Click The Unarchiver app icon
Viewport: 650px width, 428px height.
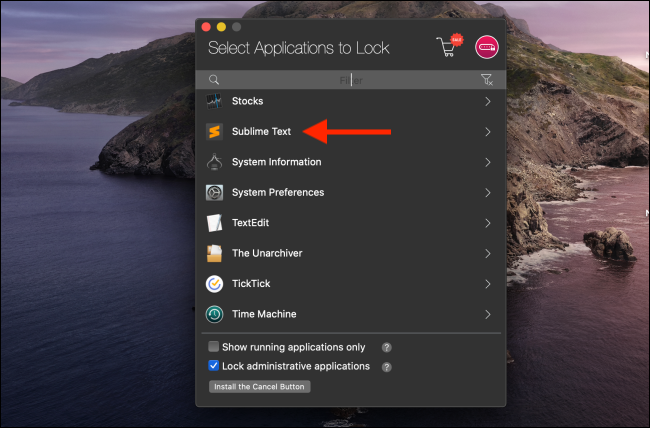[x=214, y=253]
